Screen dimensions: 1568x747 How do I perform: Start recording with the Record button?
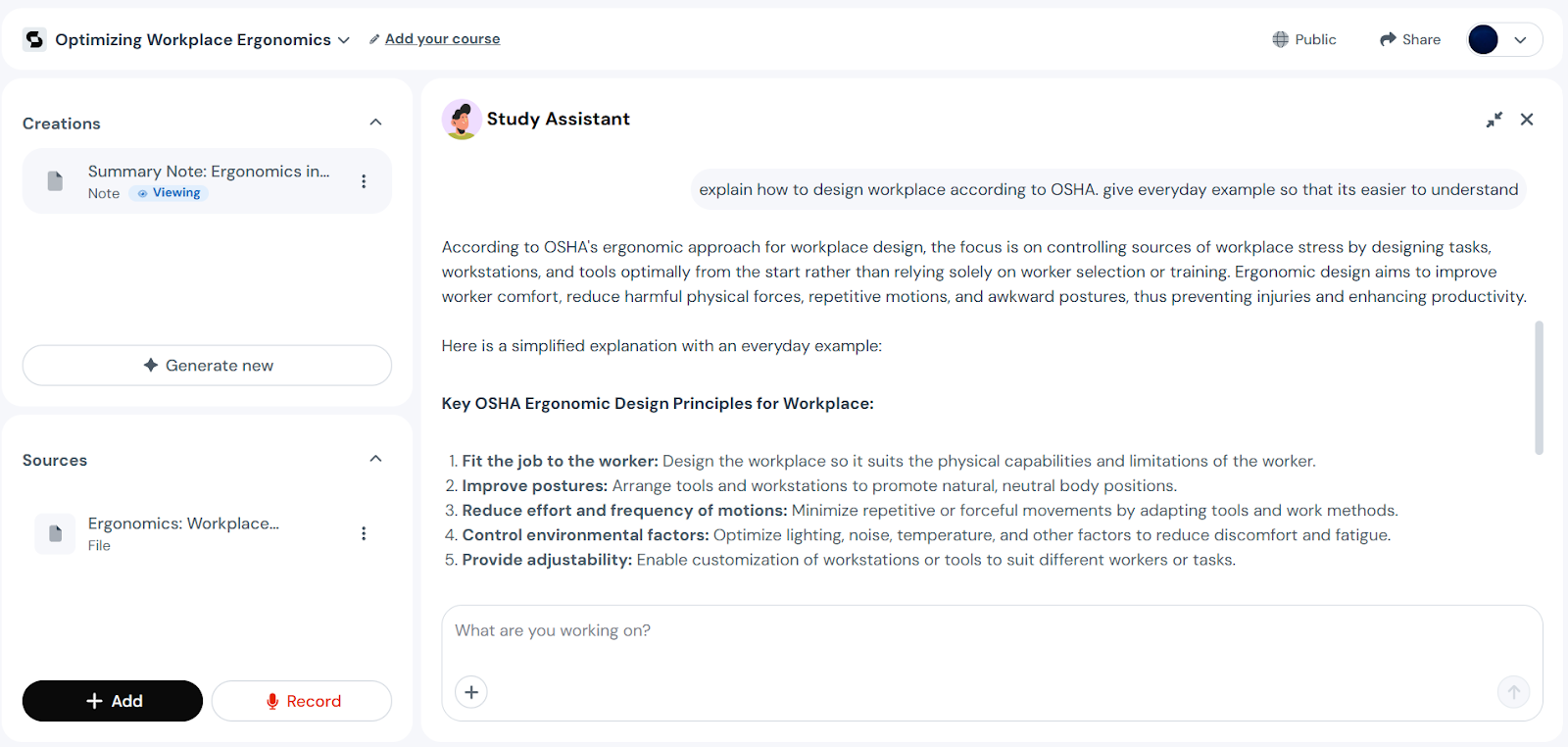[x=302, y=701]
